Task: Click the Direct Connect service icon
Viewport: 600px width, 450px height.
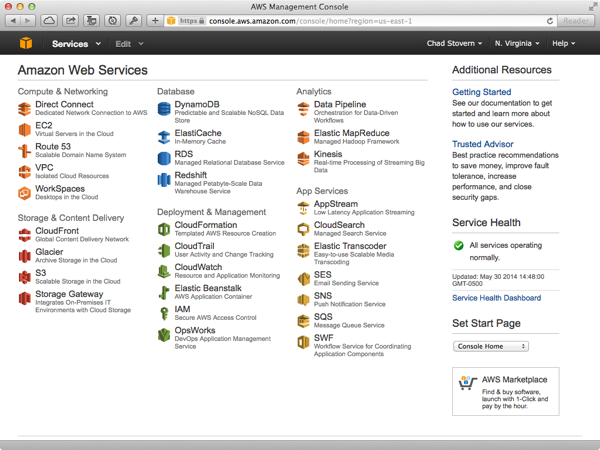Action: (24, 109)
